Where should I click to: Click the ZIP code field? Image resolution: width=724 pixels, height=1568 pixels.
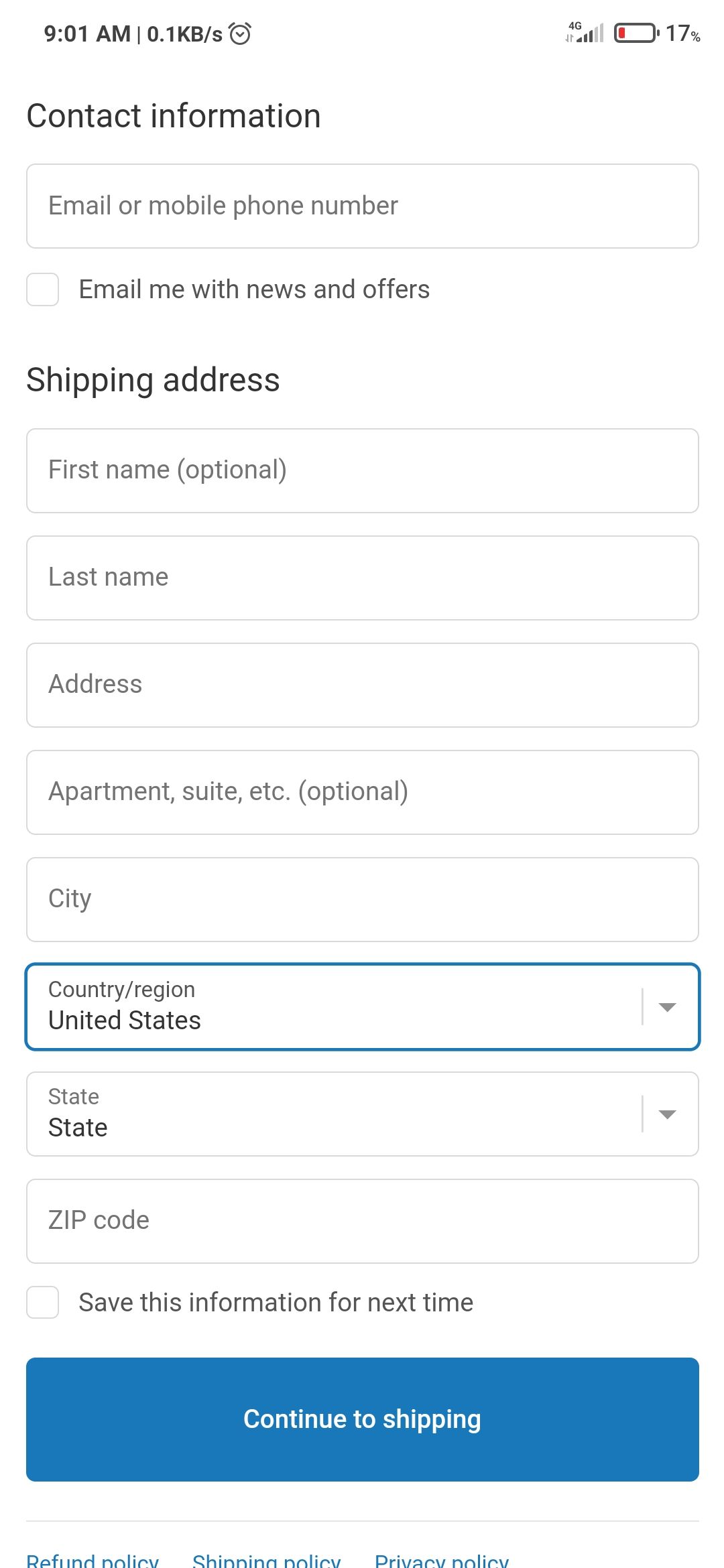click(362, 1222)
